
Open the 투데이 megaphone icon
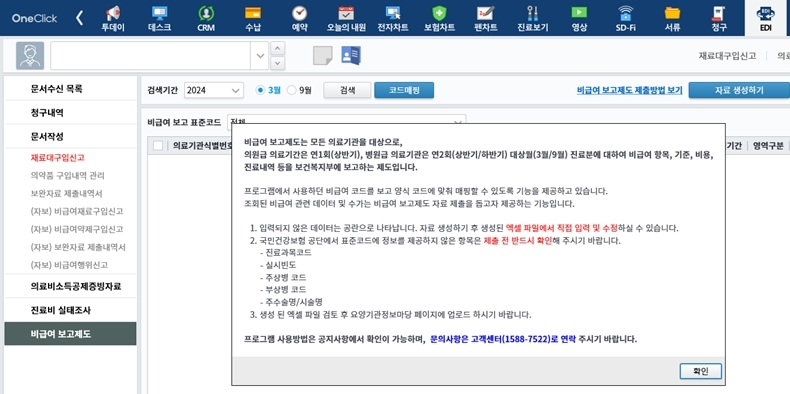tap(113, 18)
